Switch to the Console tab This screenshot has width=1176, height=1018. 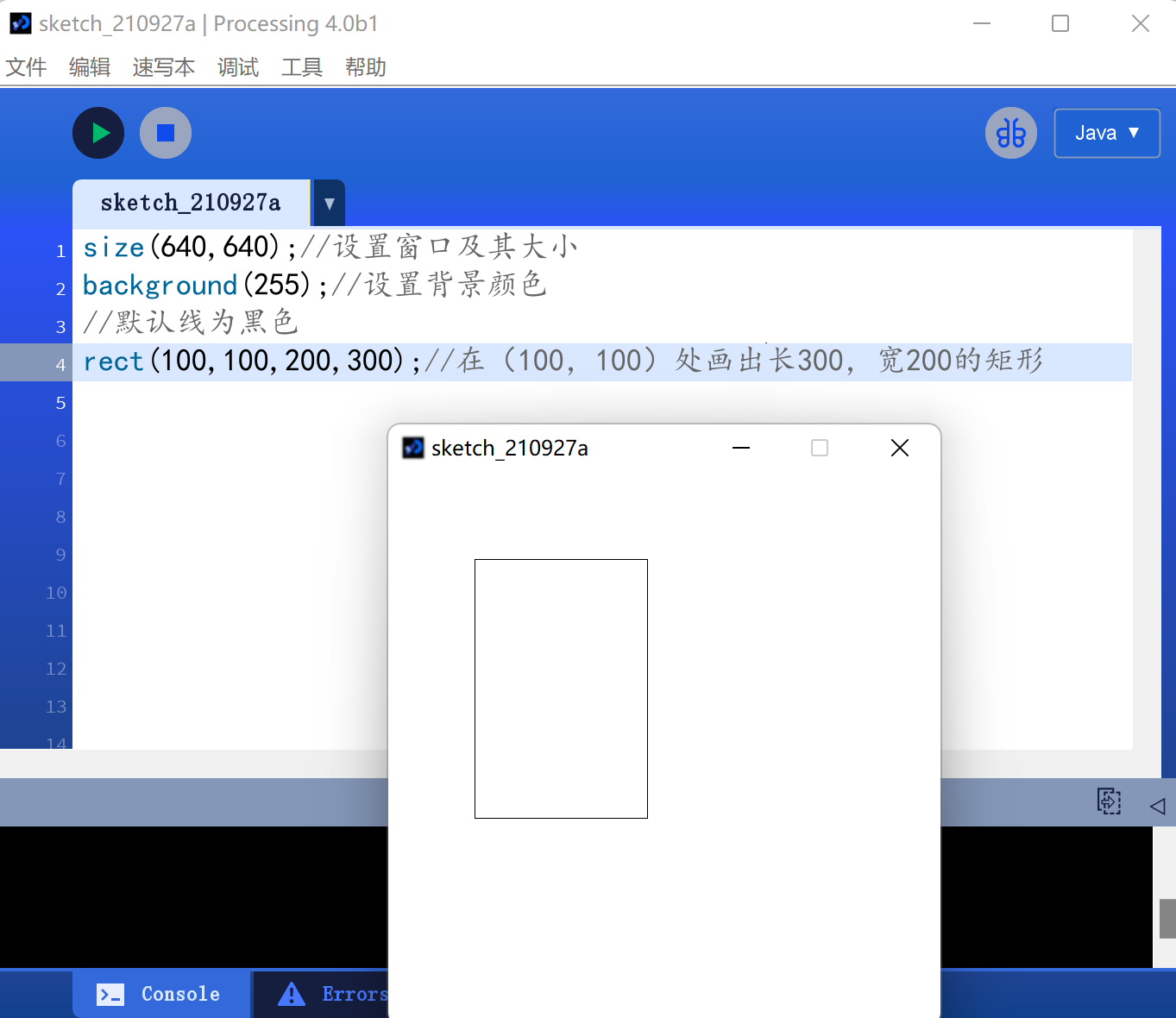point(161,994)
